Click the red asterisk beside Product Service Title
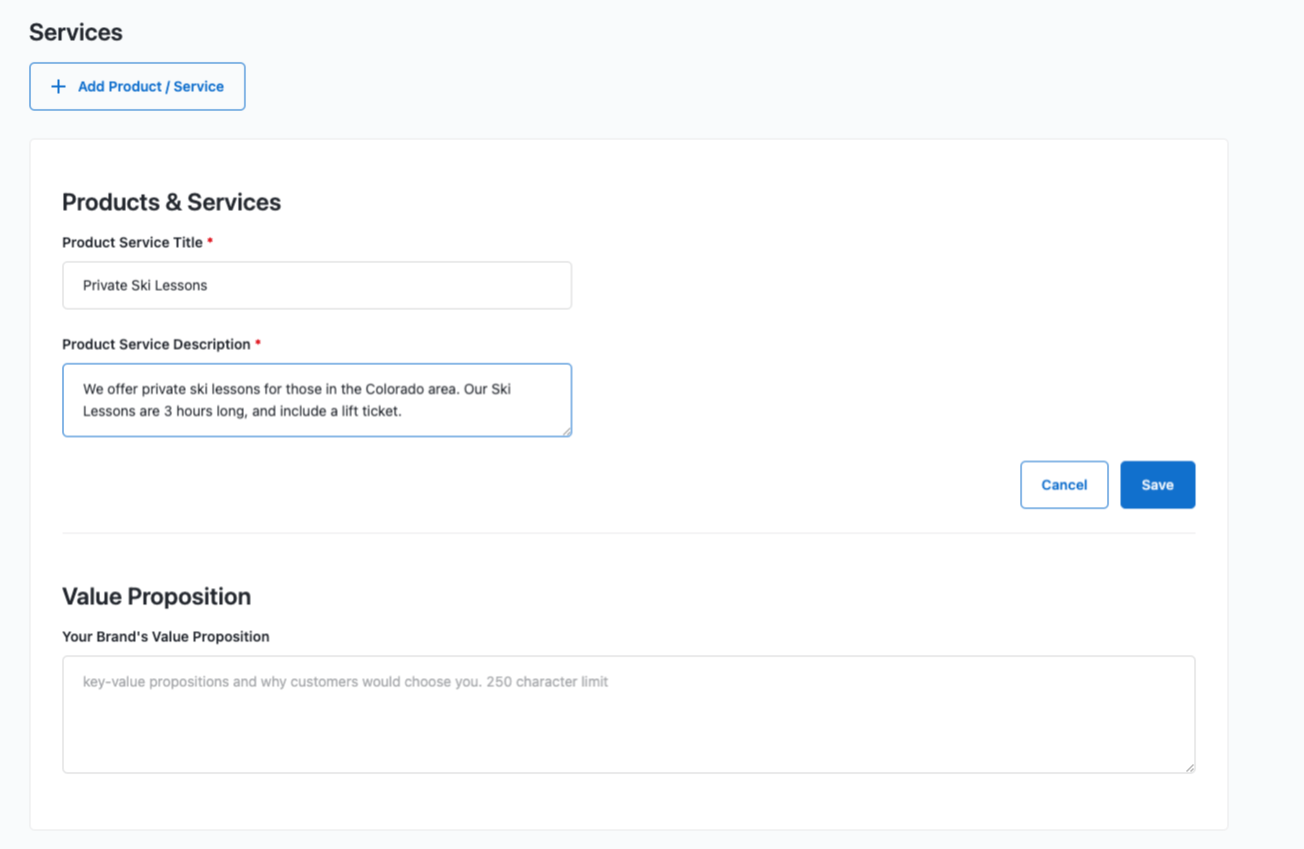This screenshot has width=1304, height=849. 210,242
